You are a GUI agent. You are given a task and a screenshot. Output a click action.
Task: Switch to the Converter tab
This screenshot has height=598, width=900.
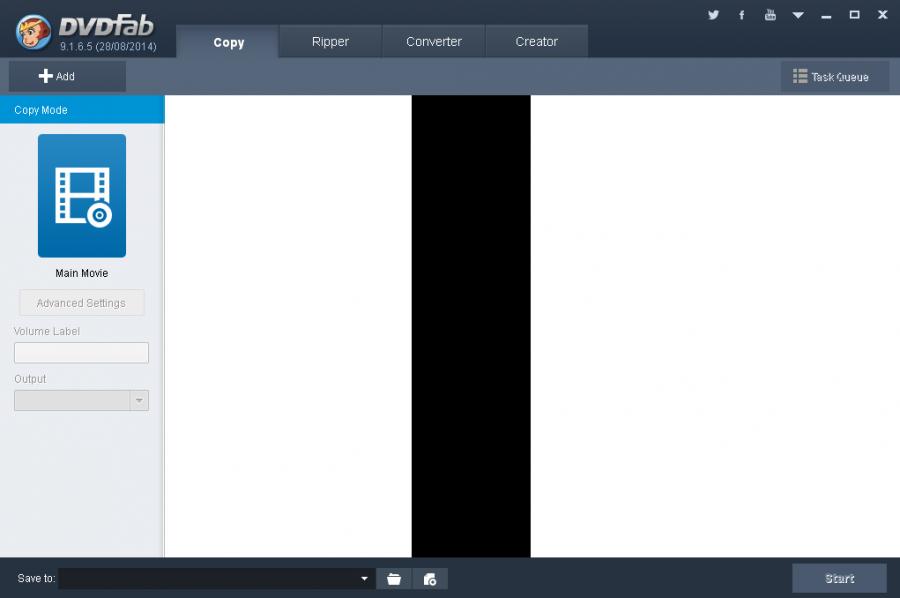click(433, 41)
